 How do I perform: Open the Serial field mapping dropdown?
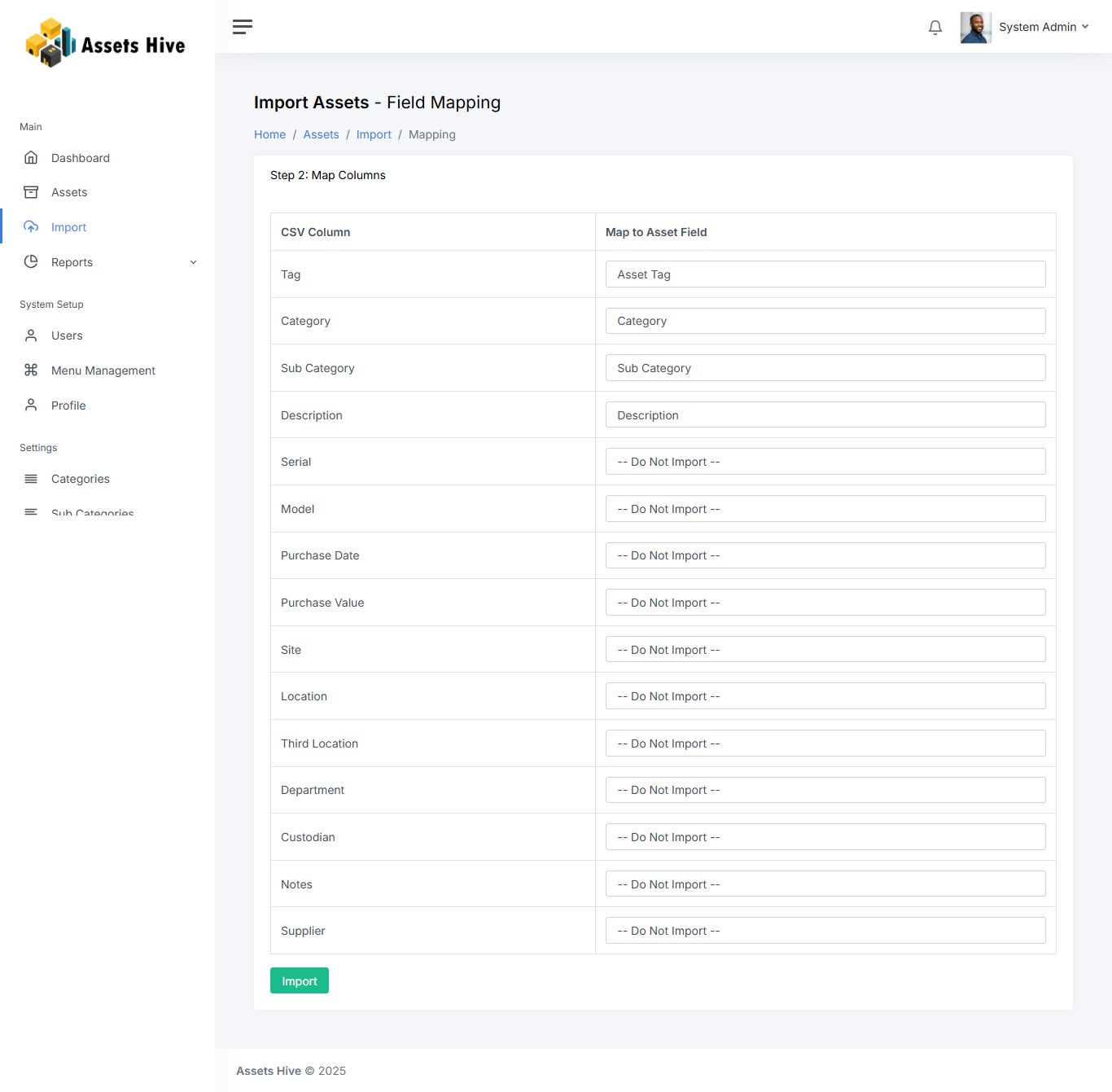(825, 462)
